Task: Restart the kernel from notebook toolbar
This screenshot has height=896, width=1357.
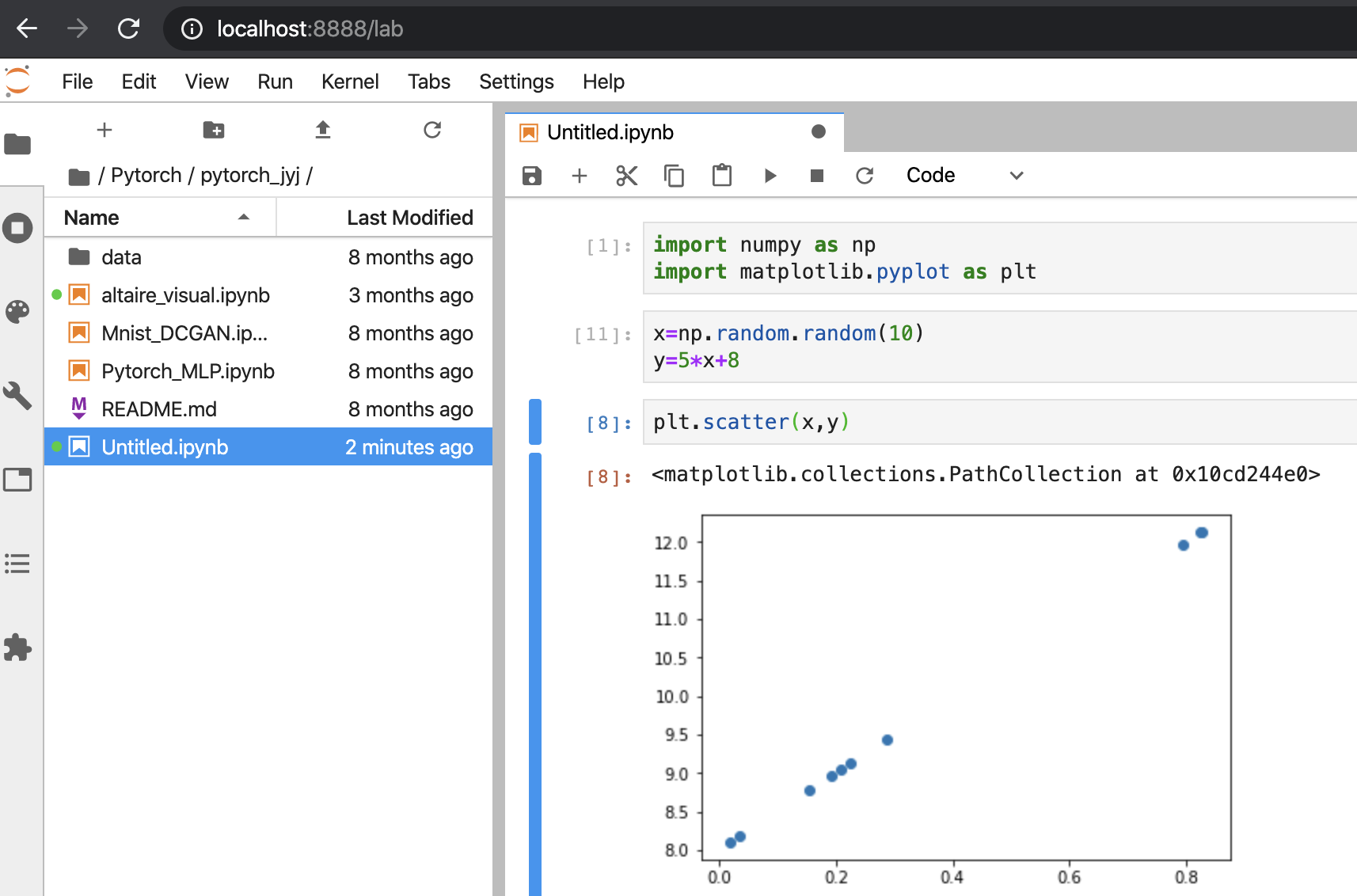Action: (865, 176)
